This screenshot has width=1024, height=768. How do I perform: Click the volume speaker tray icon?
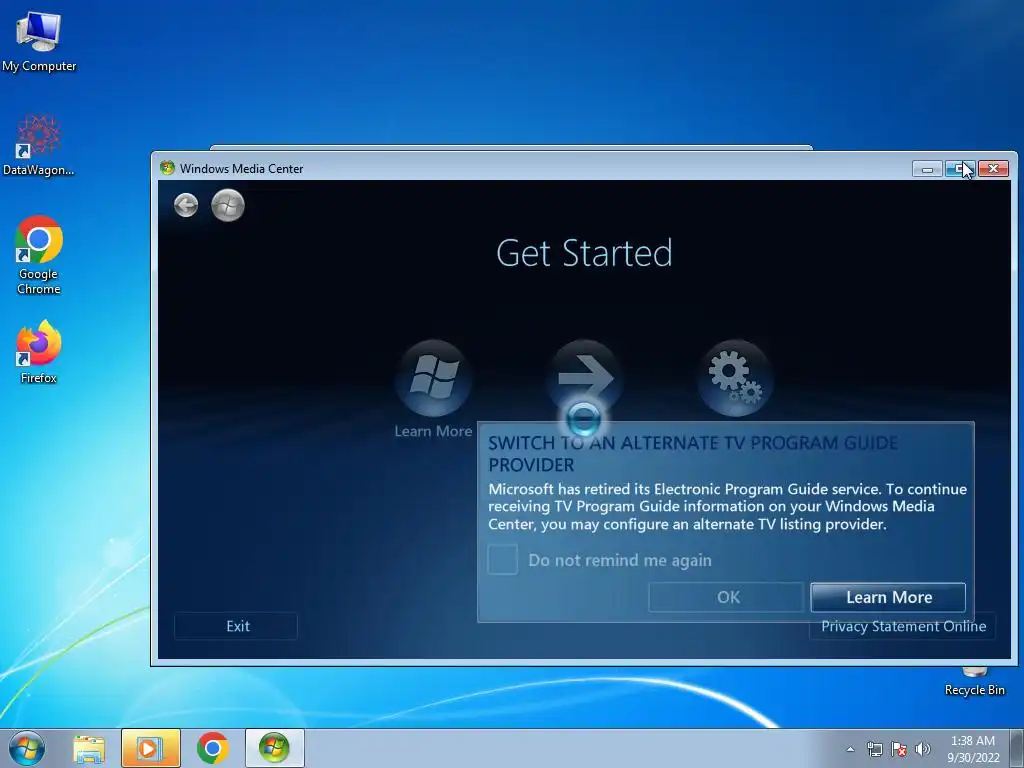coord(923,749)
